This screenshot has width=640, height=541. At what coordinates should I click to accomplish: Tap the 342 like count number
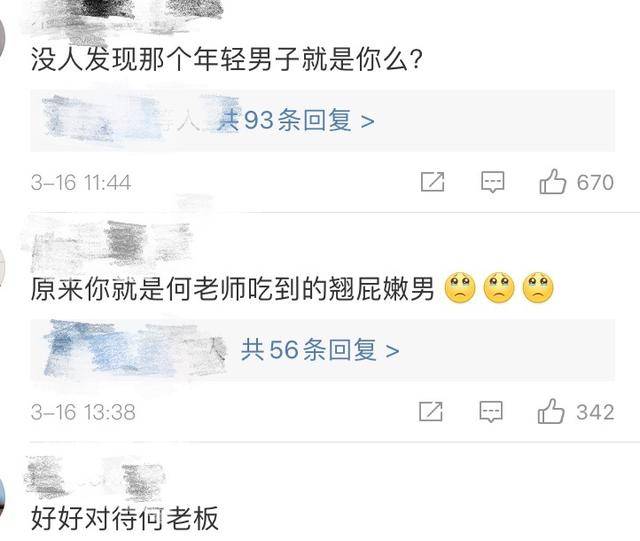(595, 412)
